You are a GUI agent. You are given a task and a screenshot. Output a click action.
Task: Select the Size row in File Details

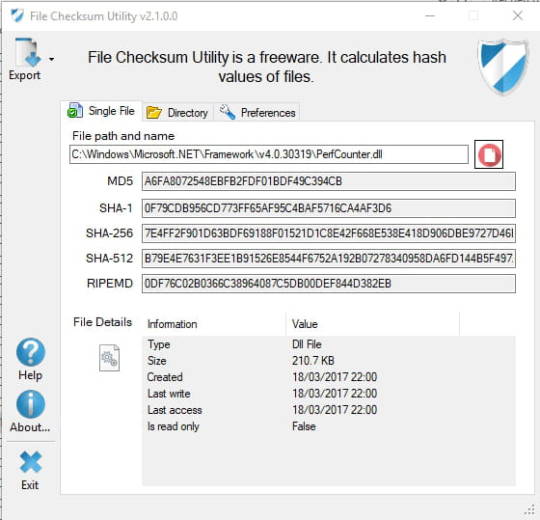329,361
